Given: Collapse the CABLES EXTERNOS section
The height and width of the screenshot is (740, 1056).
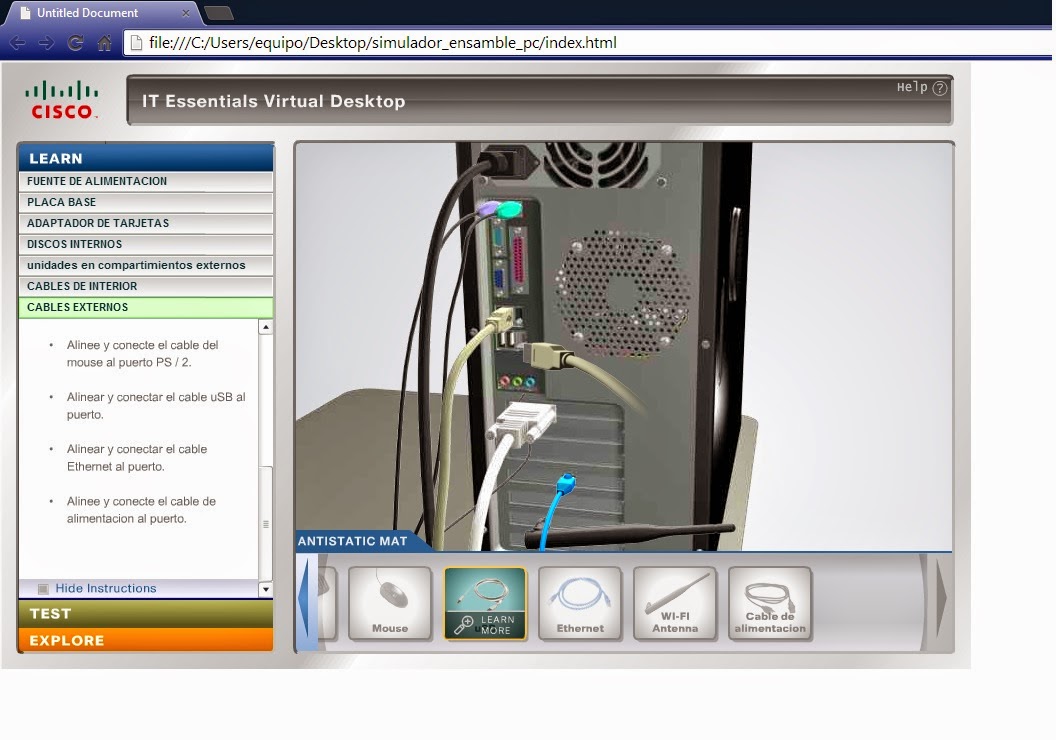Looking at the screenshot, I should tap(145, 307).
